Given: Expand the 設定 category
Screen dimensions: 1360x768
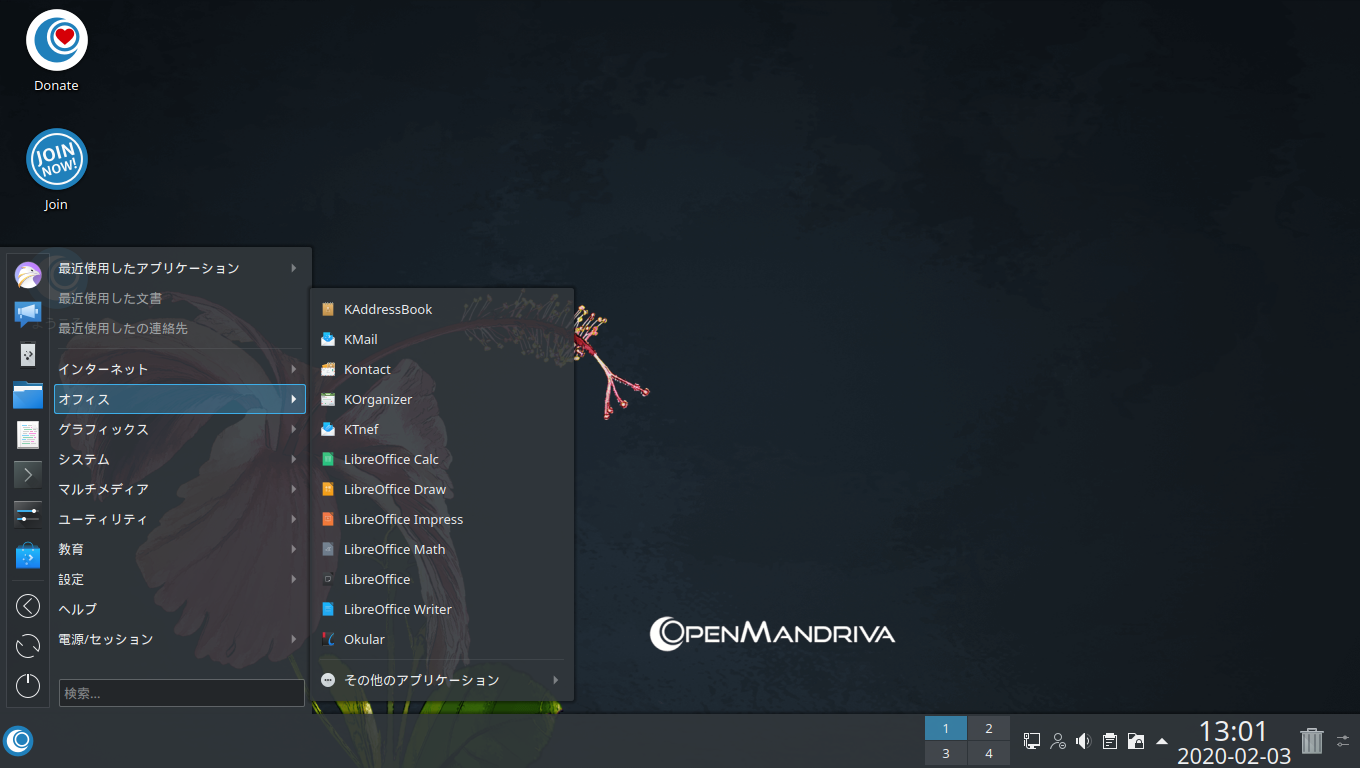Looking at the screenshot, I should coord(180,579).
